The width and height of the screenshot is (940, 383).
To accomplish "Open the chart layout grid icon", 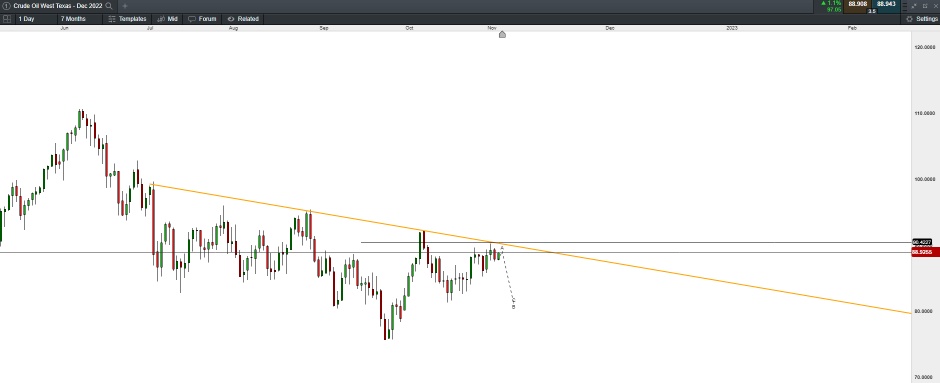I will [x=7, y=19].
